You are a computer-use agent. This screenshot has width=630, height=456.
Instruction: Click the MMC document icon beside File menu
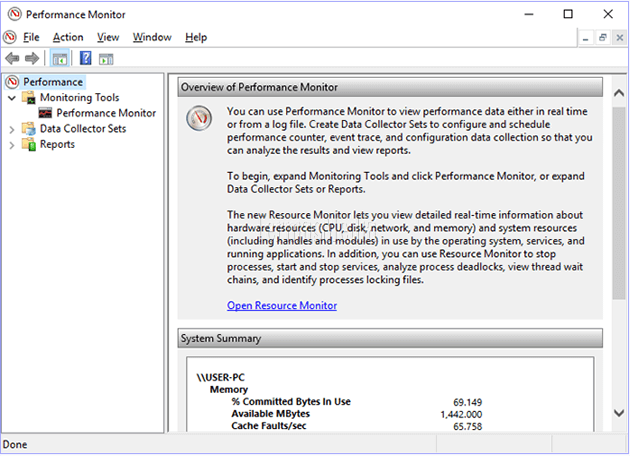click(x=10, y=37)
